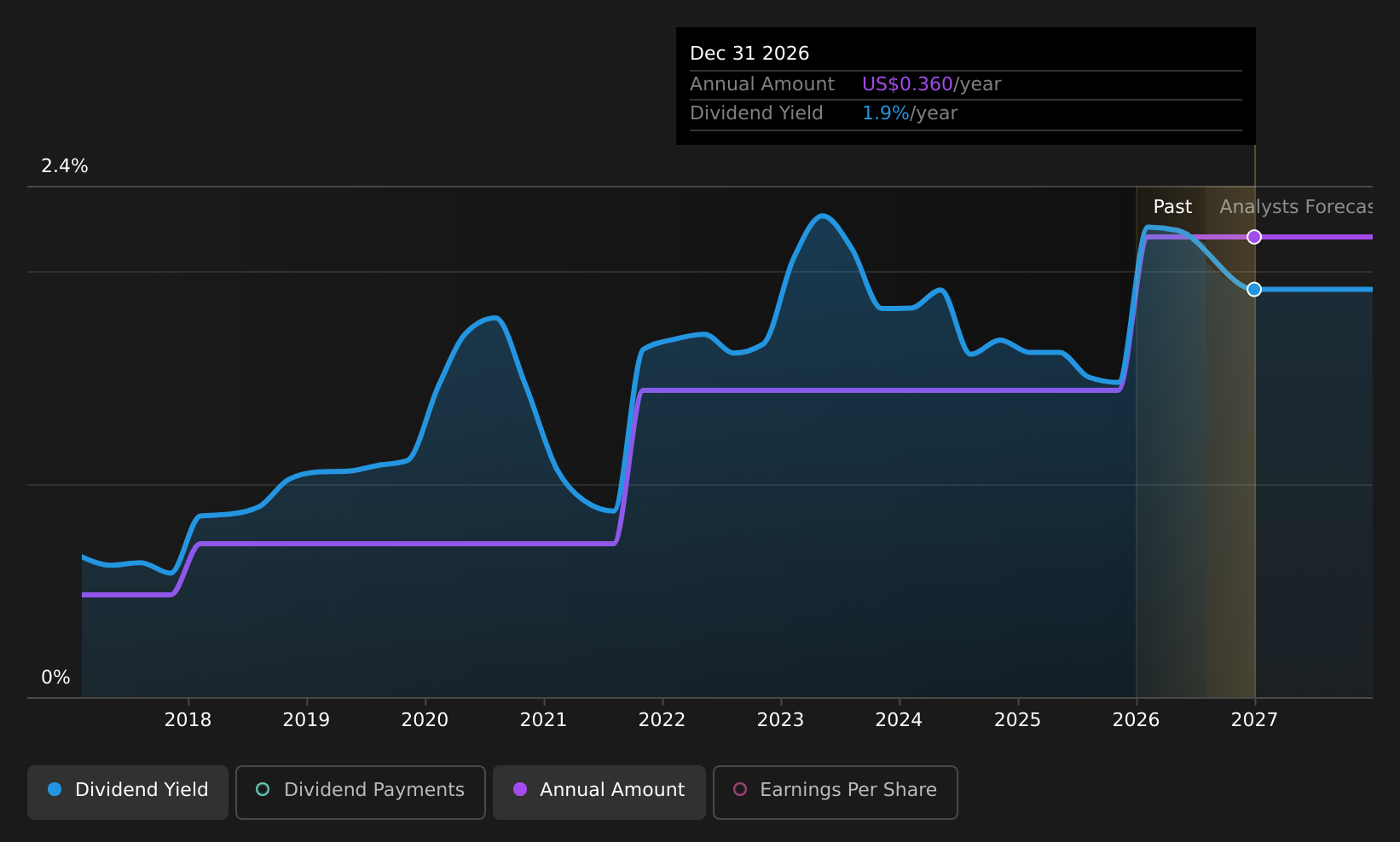Click the Past region label
Screen dimensions: 1400x842
tap(1172, 207)
